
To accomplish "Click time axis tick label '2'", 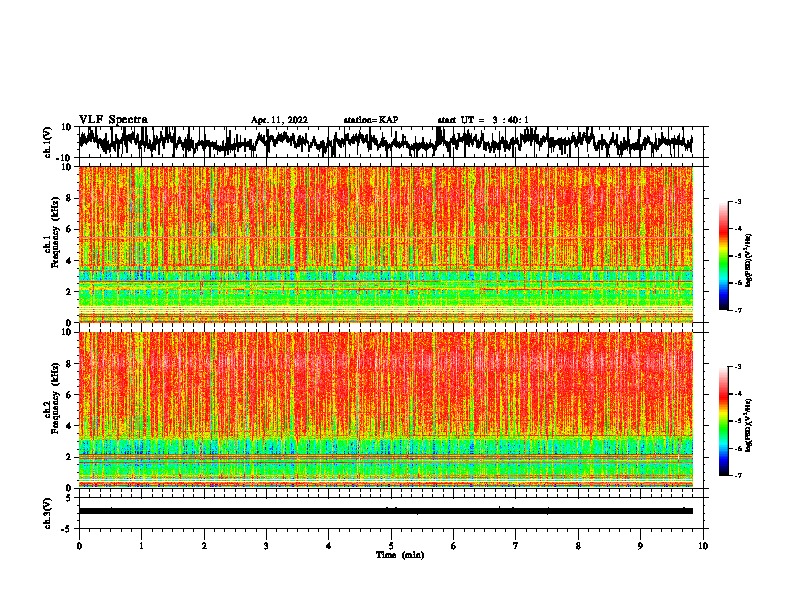I will tap(204, 546).
